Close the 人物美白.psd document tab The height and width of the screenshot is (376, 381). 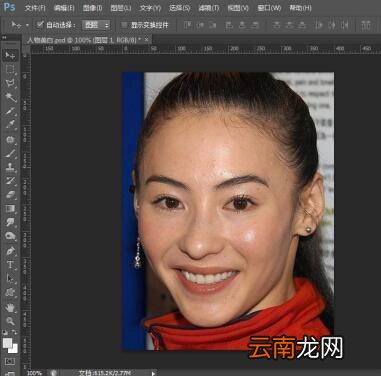tap(147, 40)
